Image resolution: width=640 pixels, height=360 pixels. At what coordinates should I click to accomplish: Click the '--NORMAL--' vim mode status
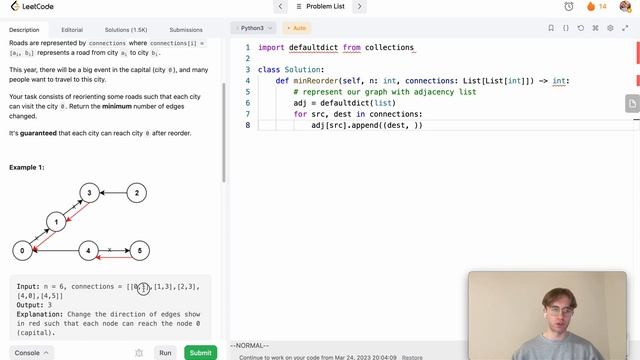tap(249, 345)
